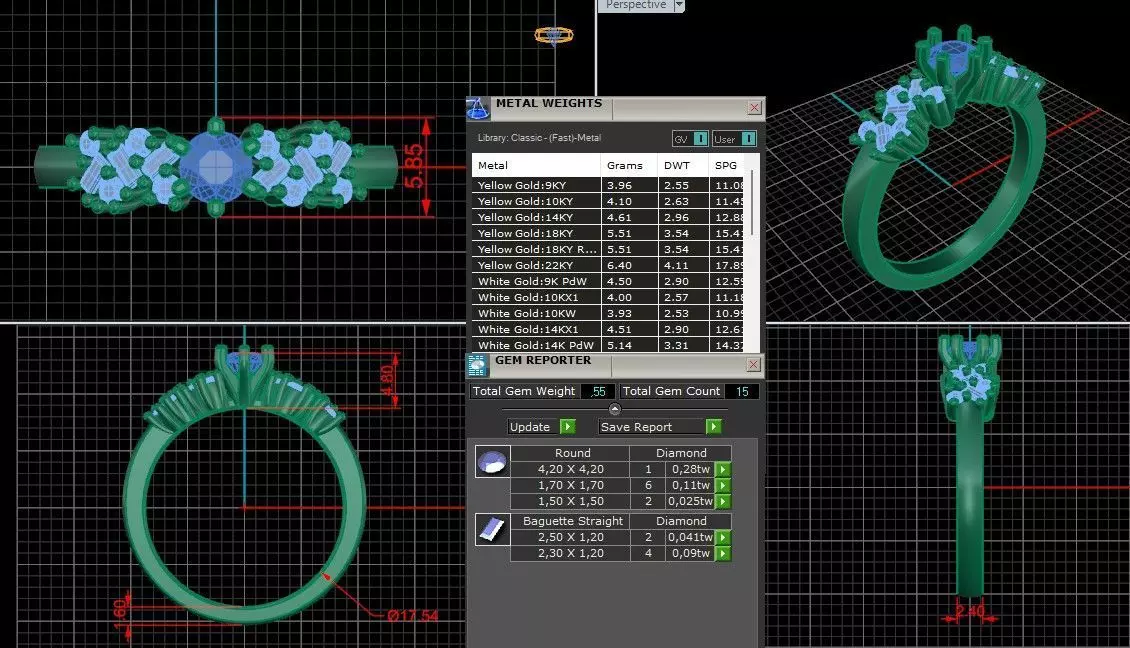Screen dimensions: 1130x648
Task: Click the small ring gumball icon in top viewport
Action: pos(553,35)
